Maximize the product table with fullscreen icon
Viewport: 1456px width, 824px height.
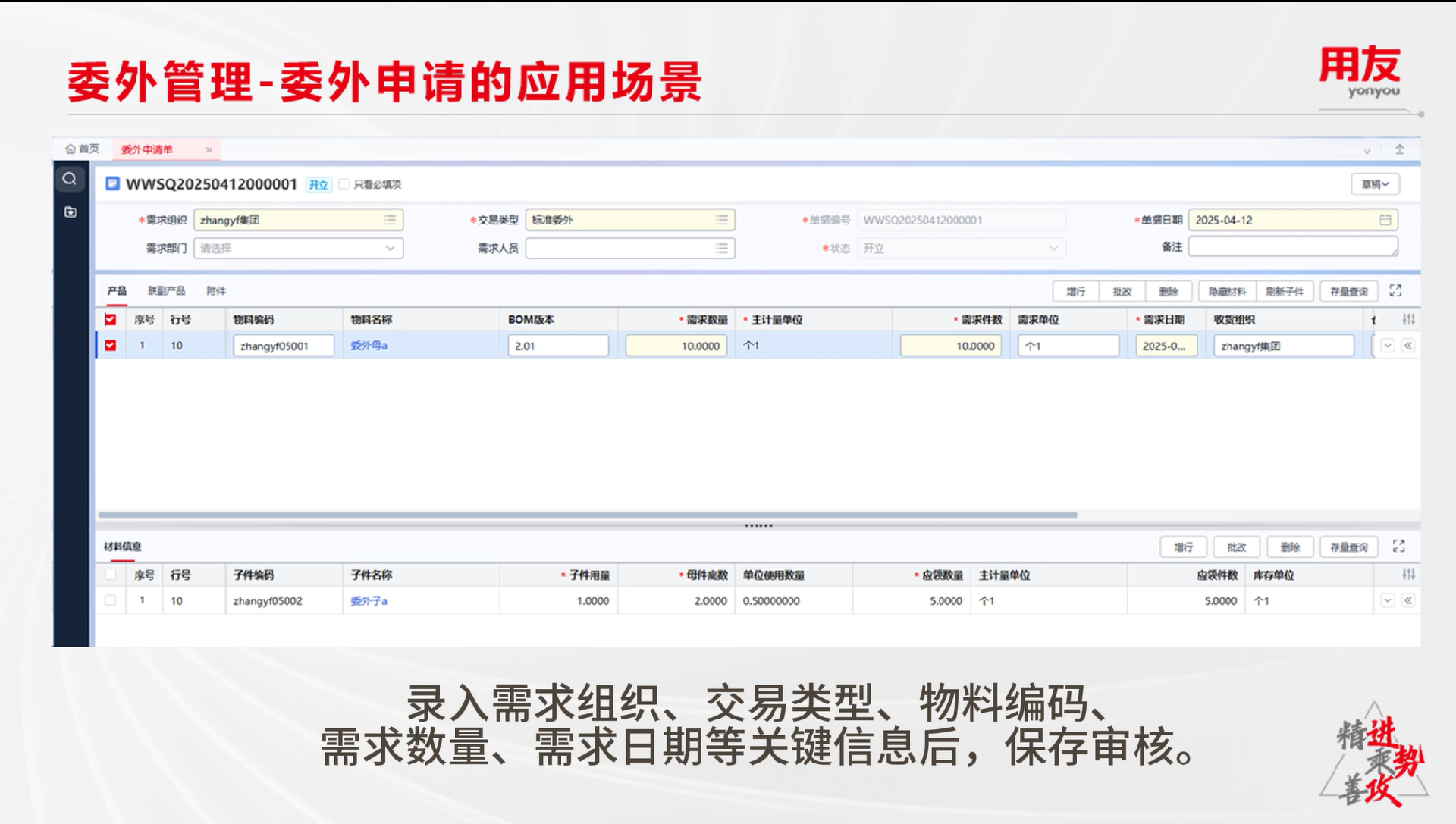point(1395,291)
